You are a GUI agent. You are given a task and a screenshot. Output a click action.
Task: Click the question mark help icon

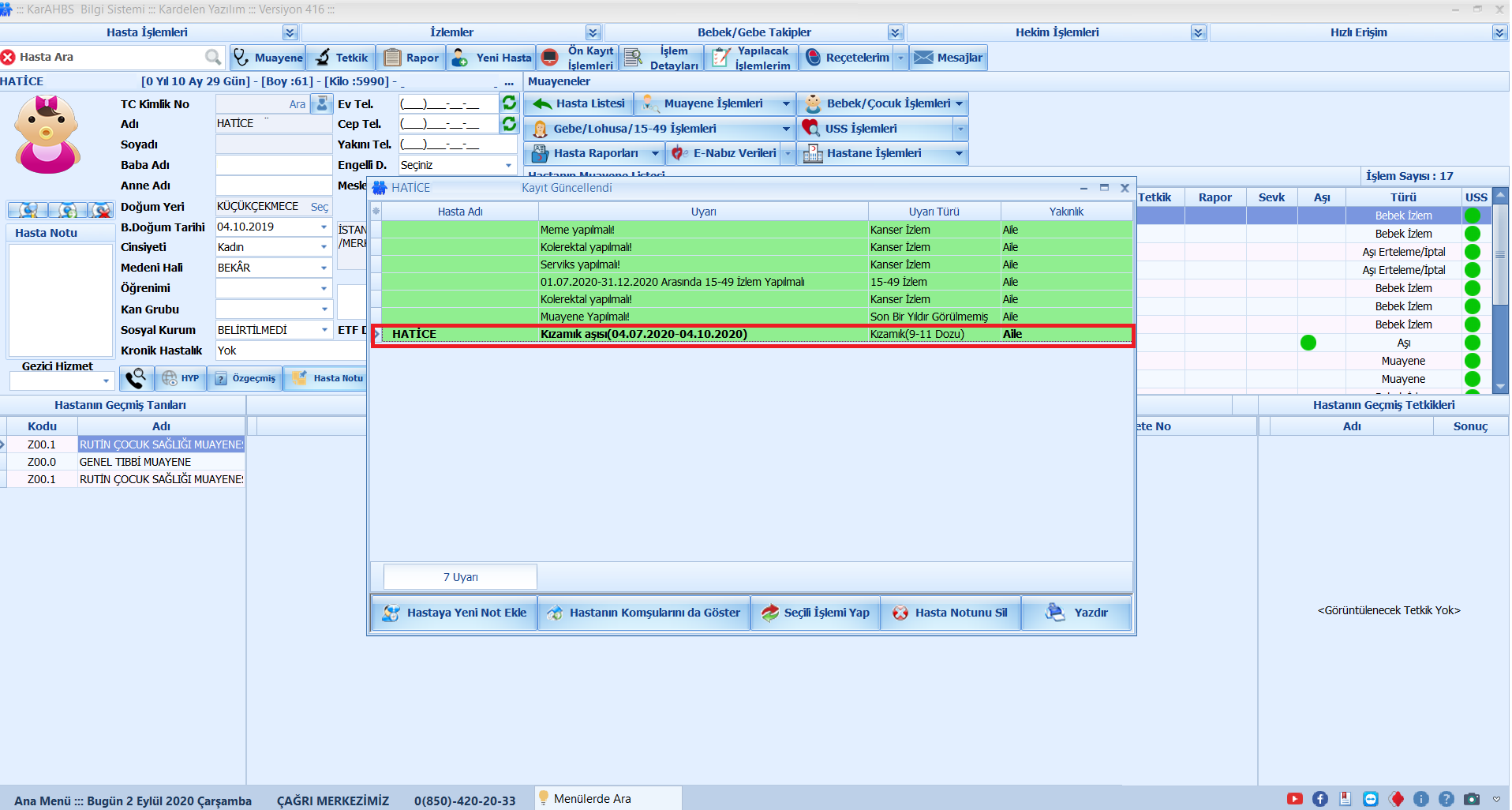1446,799
